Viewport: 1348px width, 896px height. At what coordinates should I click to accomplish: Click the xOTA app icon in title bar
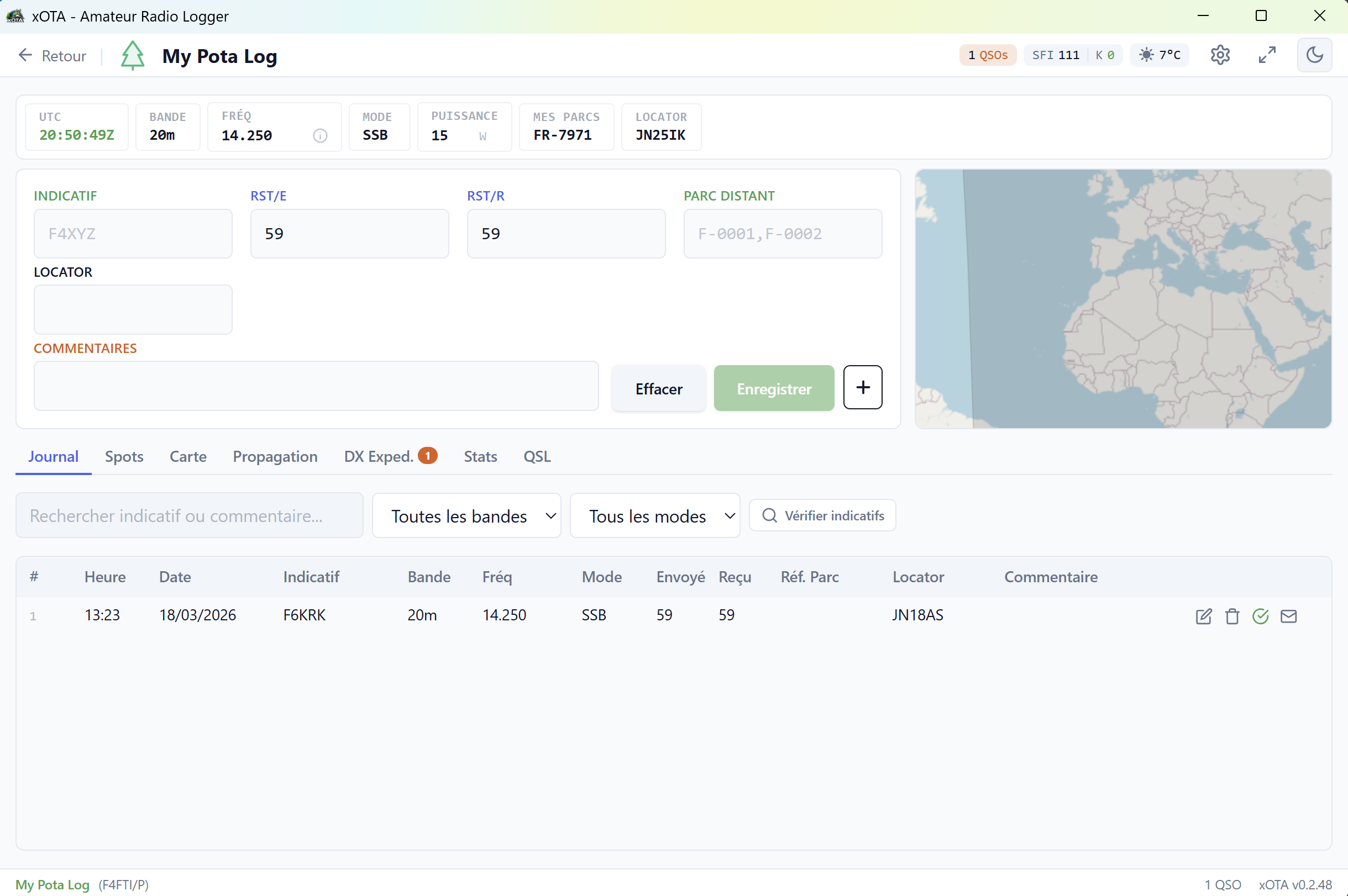point(15,16)
